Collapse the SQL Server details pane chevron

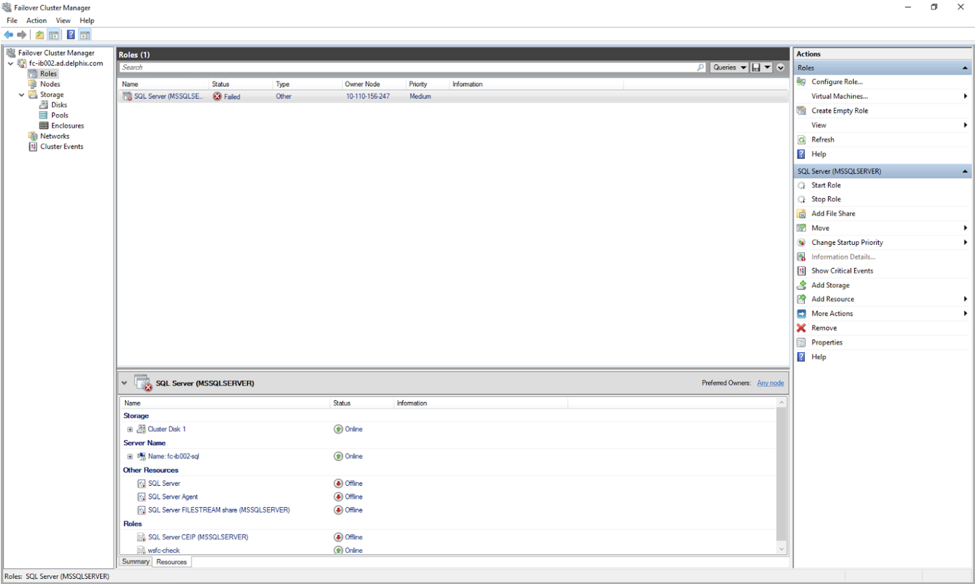point(125,383)
